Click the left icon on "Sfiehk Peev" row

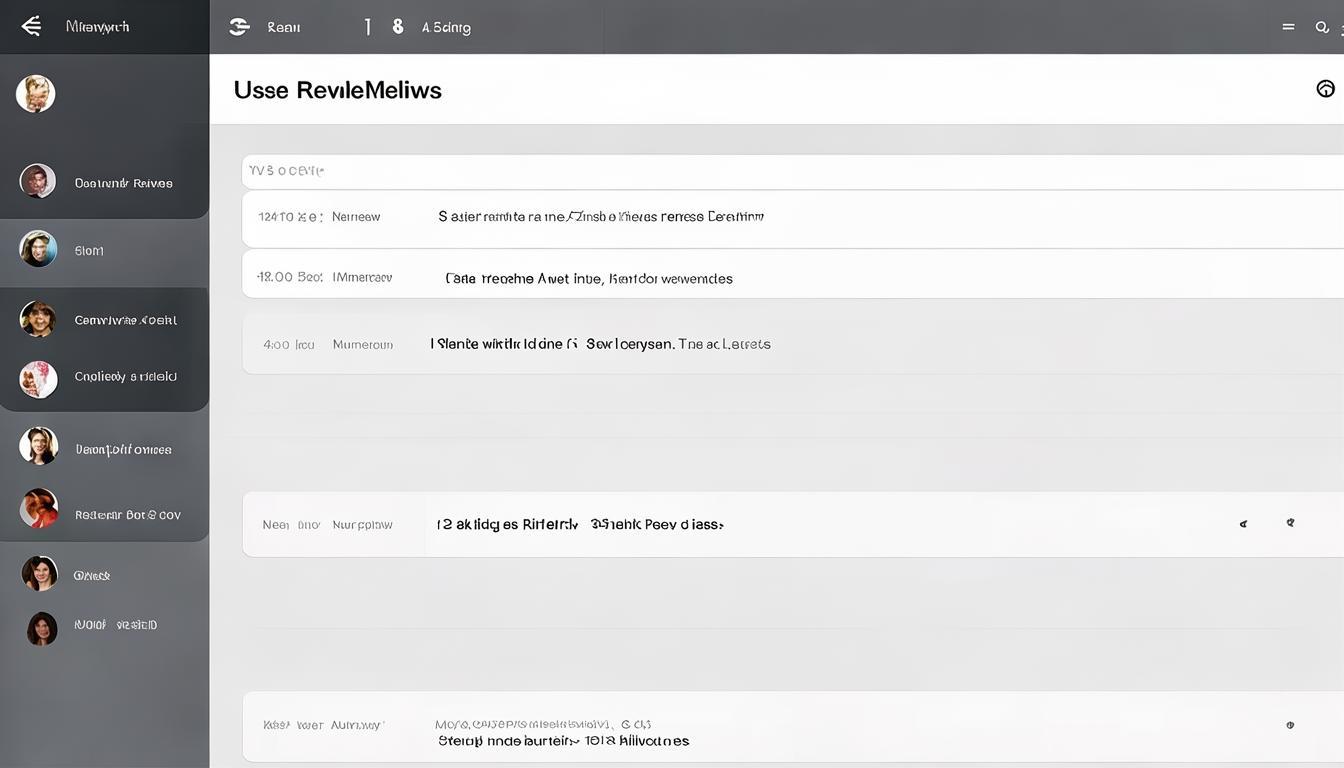[x=1243, y=523]
